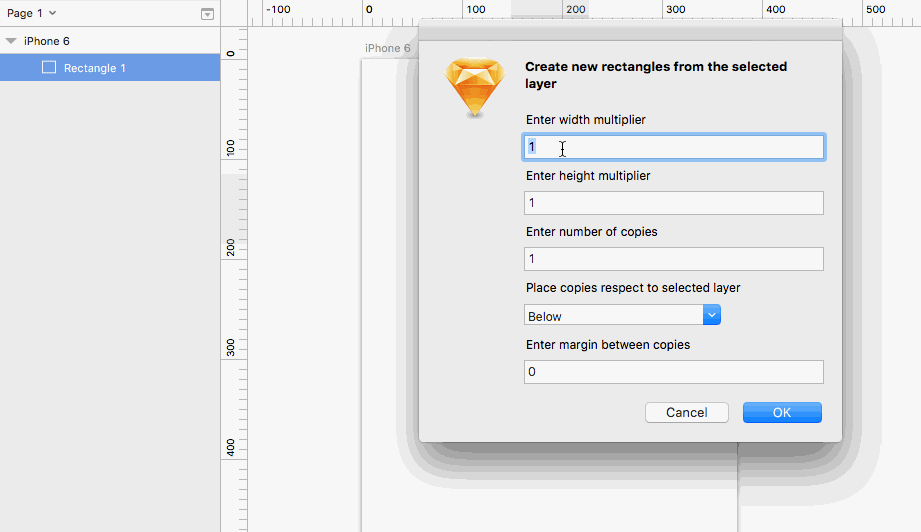Select the iPhone 6 artboard in layer list
921x532 pixels.
click(46, 41)
